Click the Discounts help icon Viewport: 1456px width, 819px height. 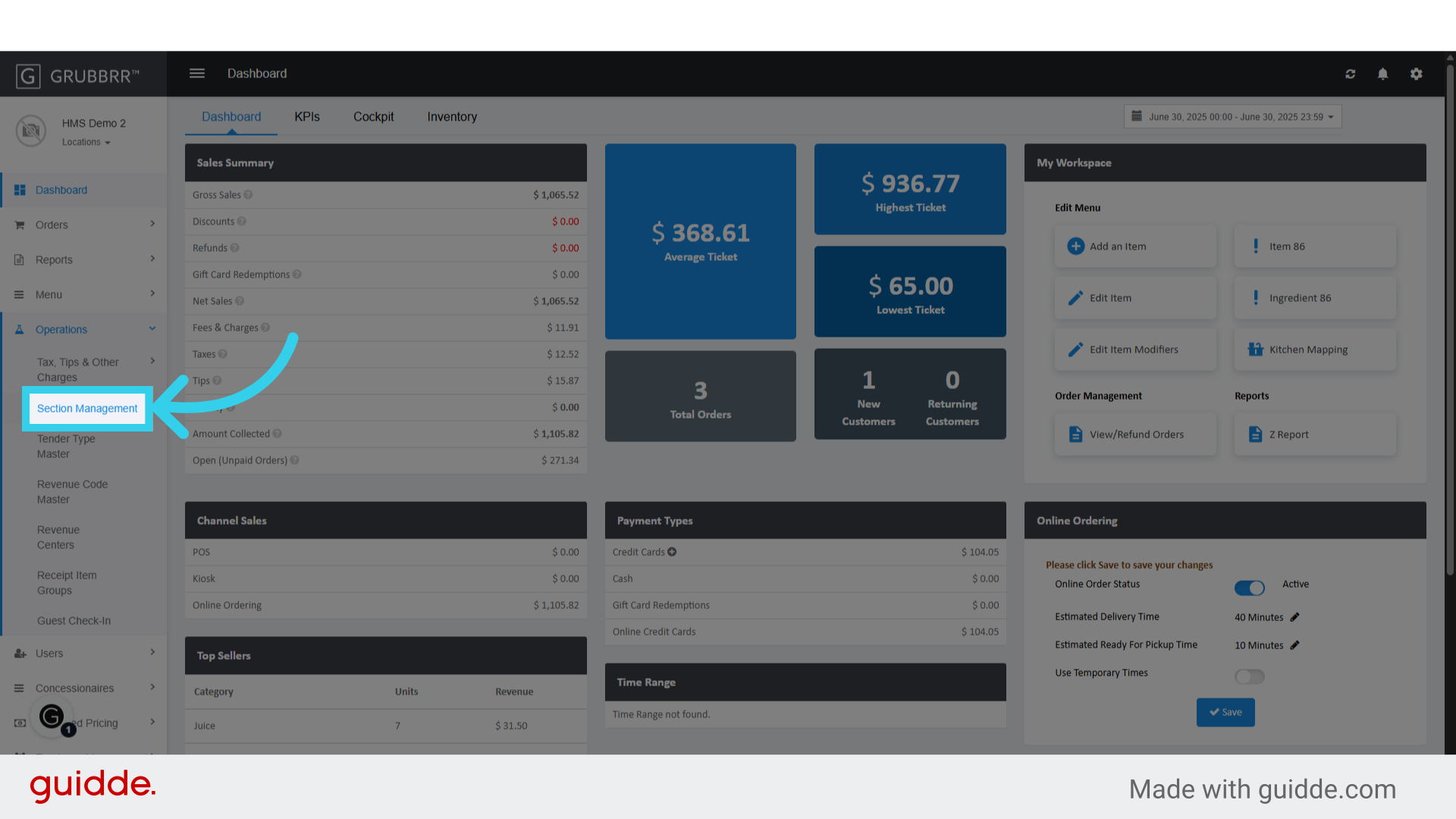(241, 221)
